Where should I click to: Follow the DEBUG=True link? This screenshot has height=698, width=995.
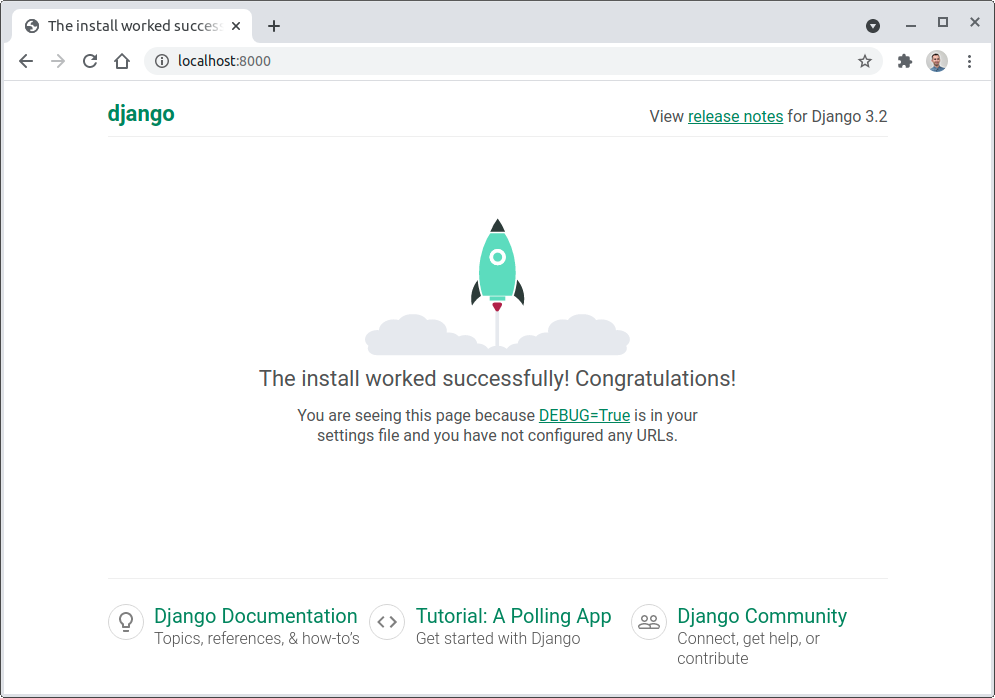[584, 416]
